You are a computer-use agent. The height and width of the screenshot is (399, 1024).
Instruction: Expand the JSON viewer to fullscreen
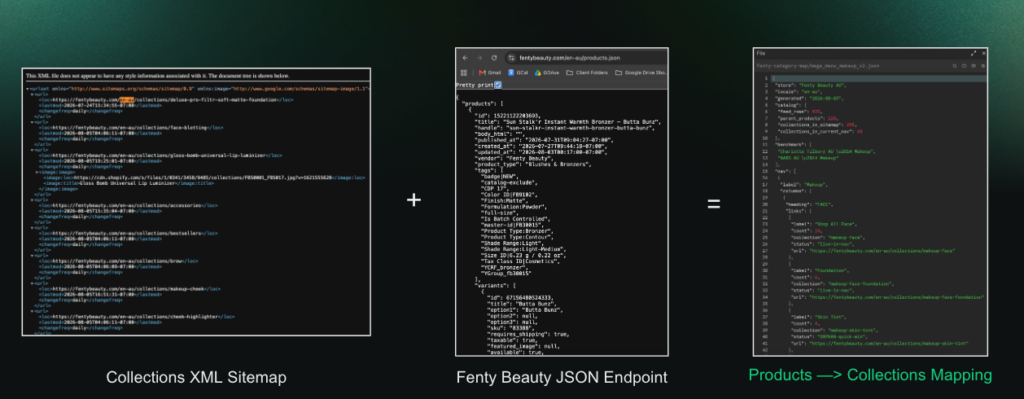click(973, 53)
